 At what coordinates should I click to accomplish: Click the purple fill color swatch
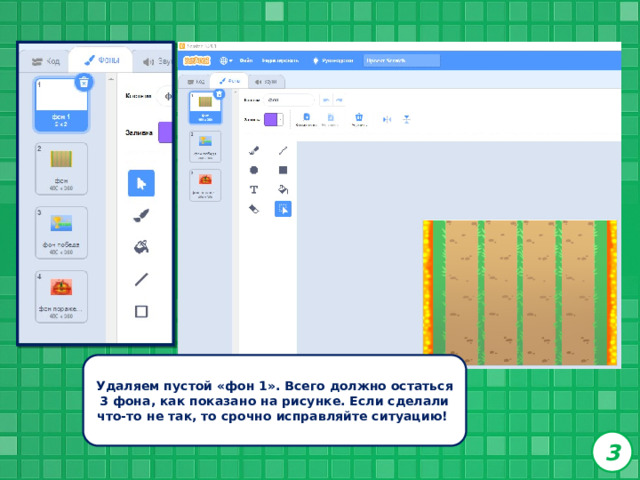271,120
